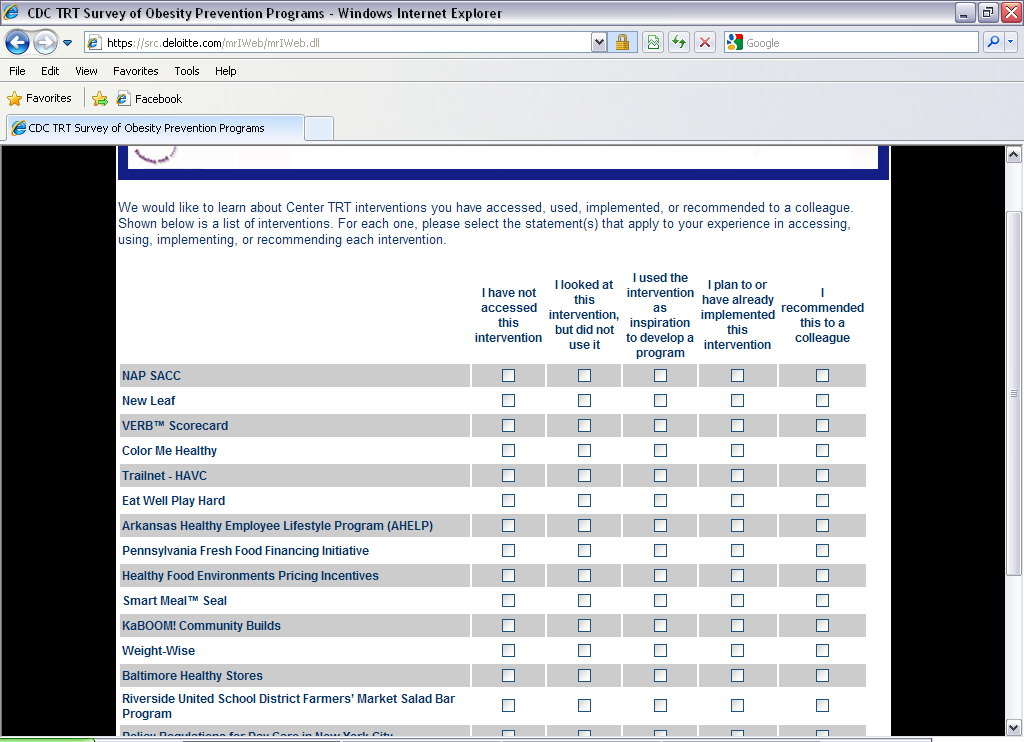Check 'I looked at' box for Color Me Healthy
Screen dimensions: 1024x742
[x=584, y=451]
